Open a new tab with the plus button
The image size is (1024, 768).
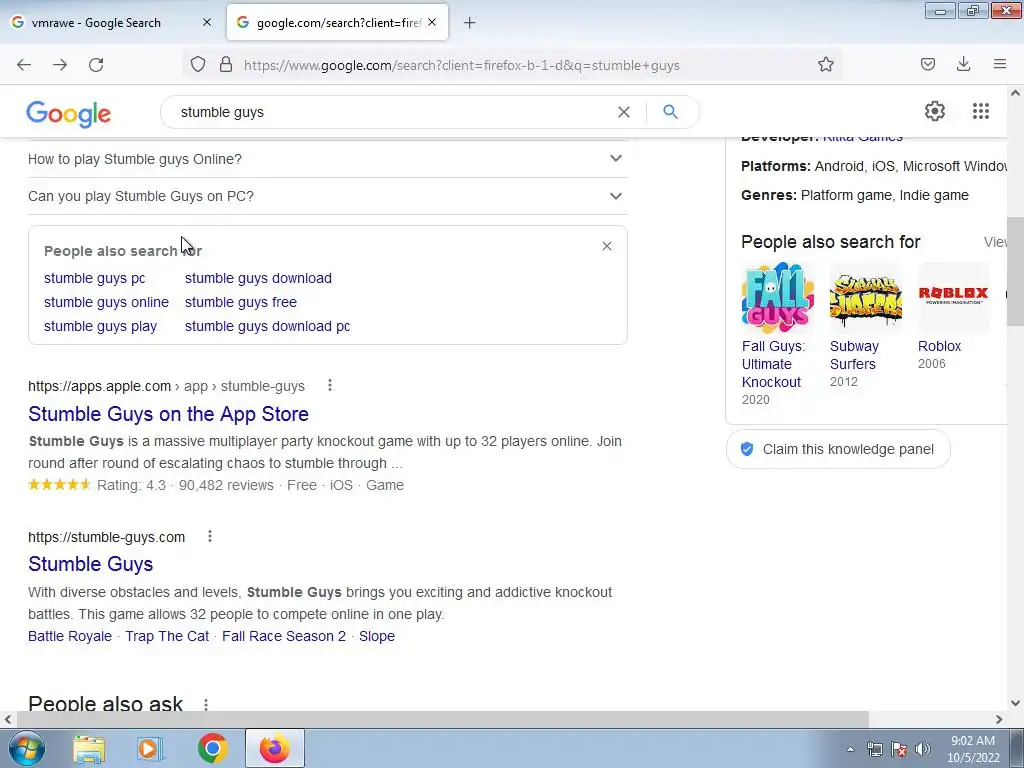coord(470,23)
